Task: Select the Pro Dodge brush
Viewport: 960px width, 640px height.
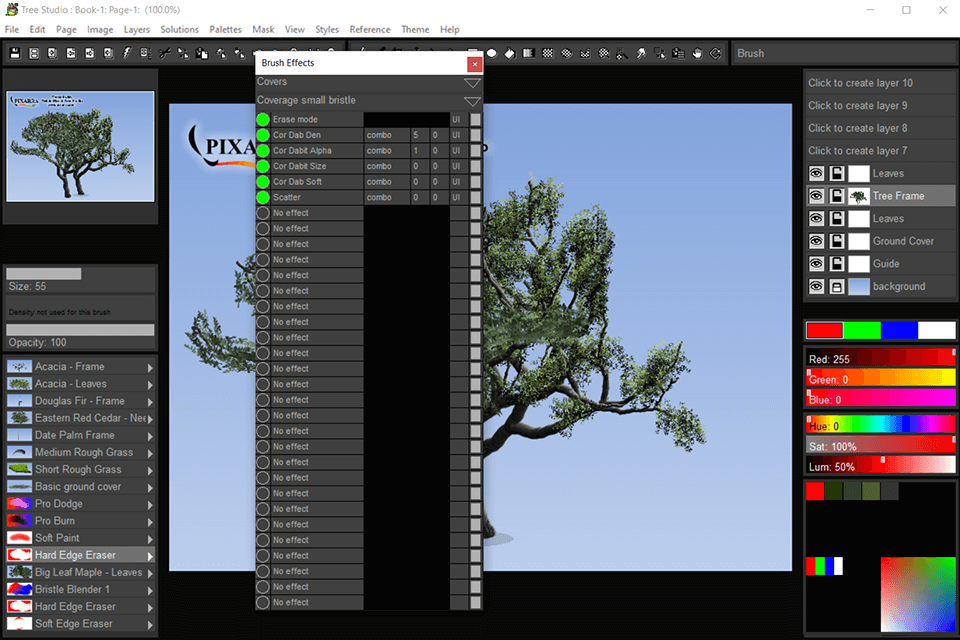Action: (x=80, y=503)
